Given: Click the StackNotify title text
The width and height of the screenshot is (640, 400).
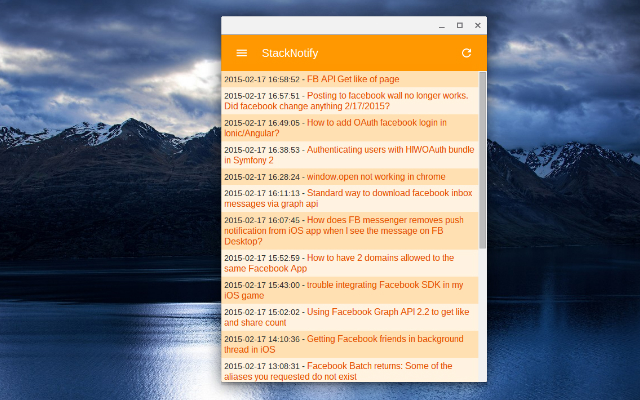Looking at the screenshot, I should point(290,53).
